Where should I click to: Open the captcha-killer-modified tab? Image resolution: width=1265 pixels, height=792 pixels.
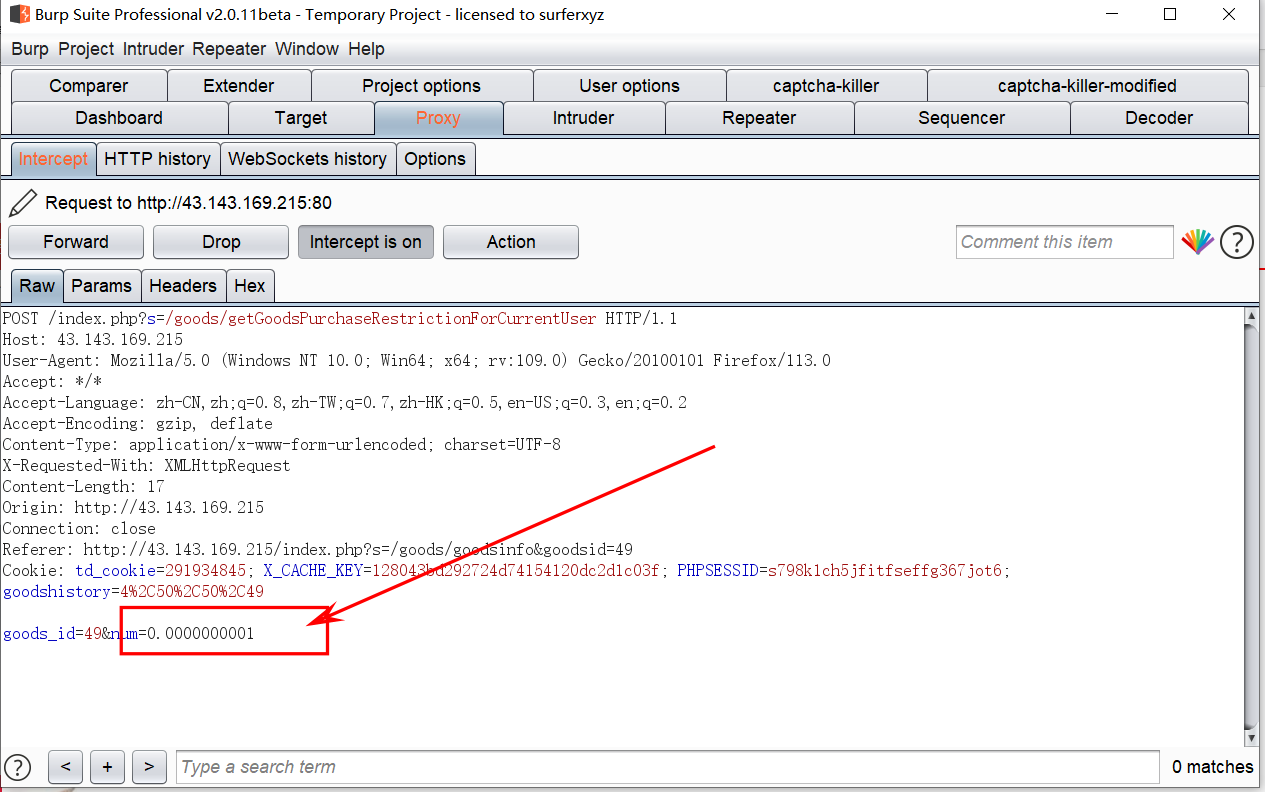click(1087, 86)
